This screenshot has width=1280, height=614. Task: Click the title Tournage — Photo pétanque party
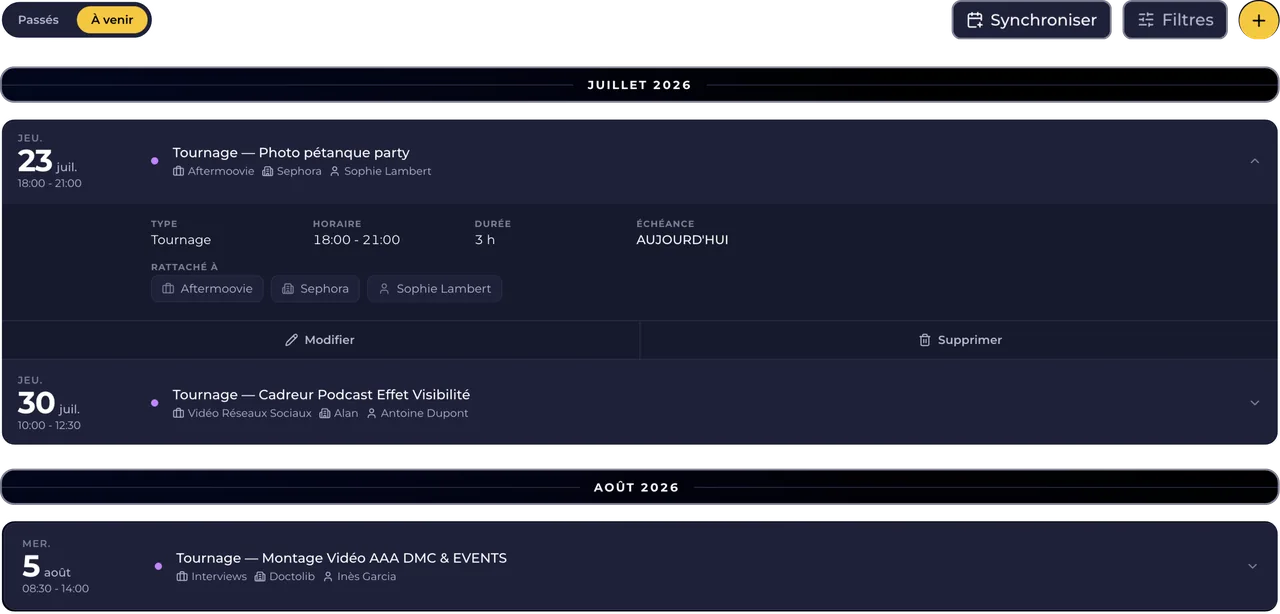(x=291, y=153)
